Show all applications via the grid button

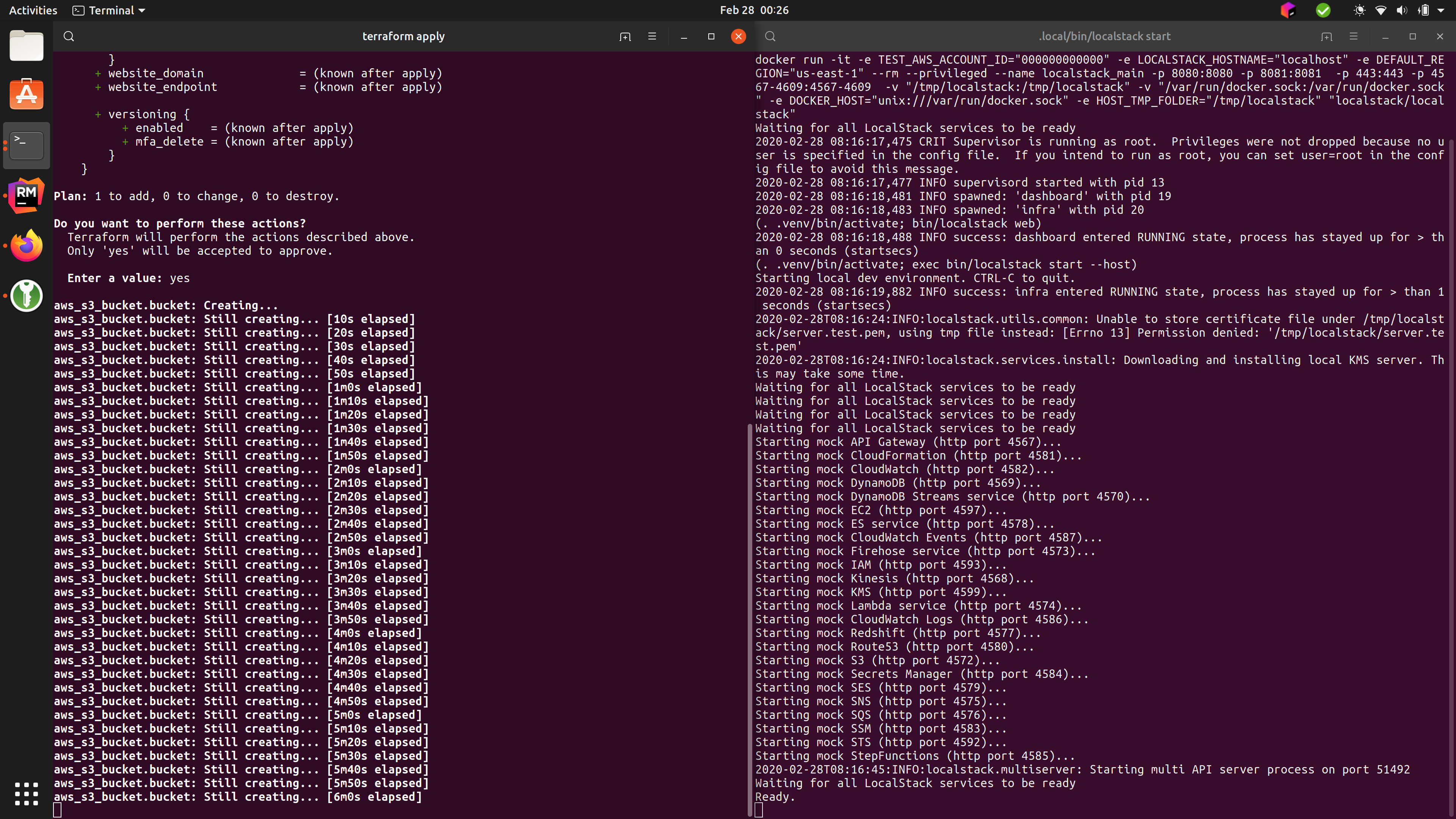coord(26,794)
